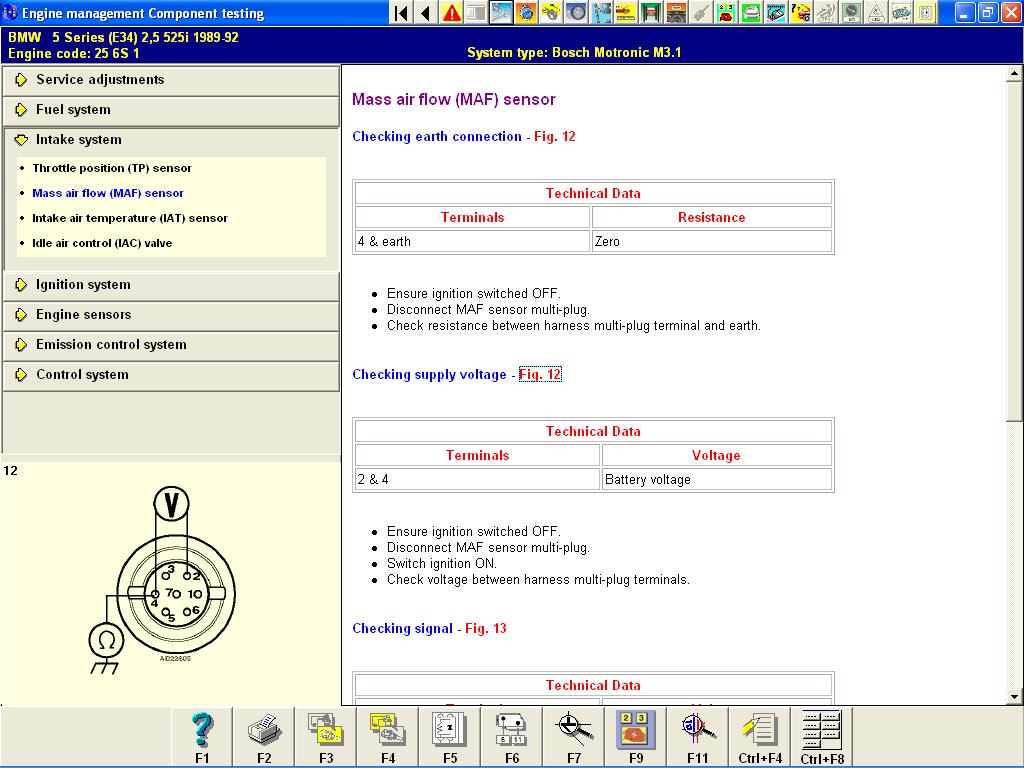Screen dimensions: 1024x768
Task: Click the scrollbar down arrow
Action: tap(1014, 697)
